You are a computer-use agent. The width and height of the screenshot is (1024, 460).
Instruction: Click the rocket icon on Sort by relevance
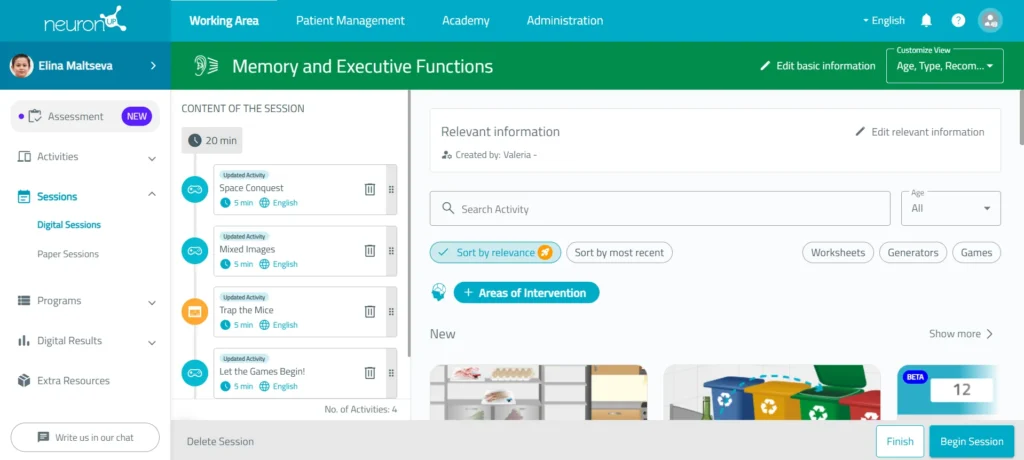545,252
